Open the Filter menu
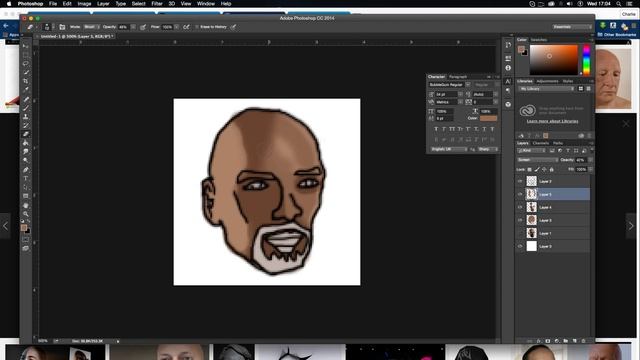 pos(157,4)
